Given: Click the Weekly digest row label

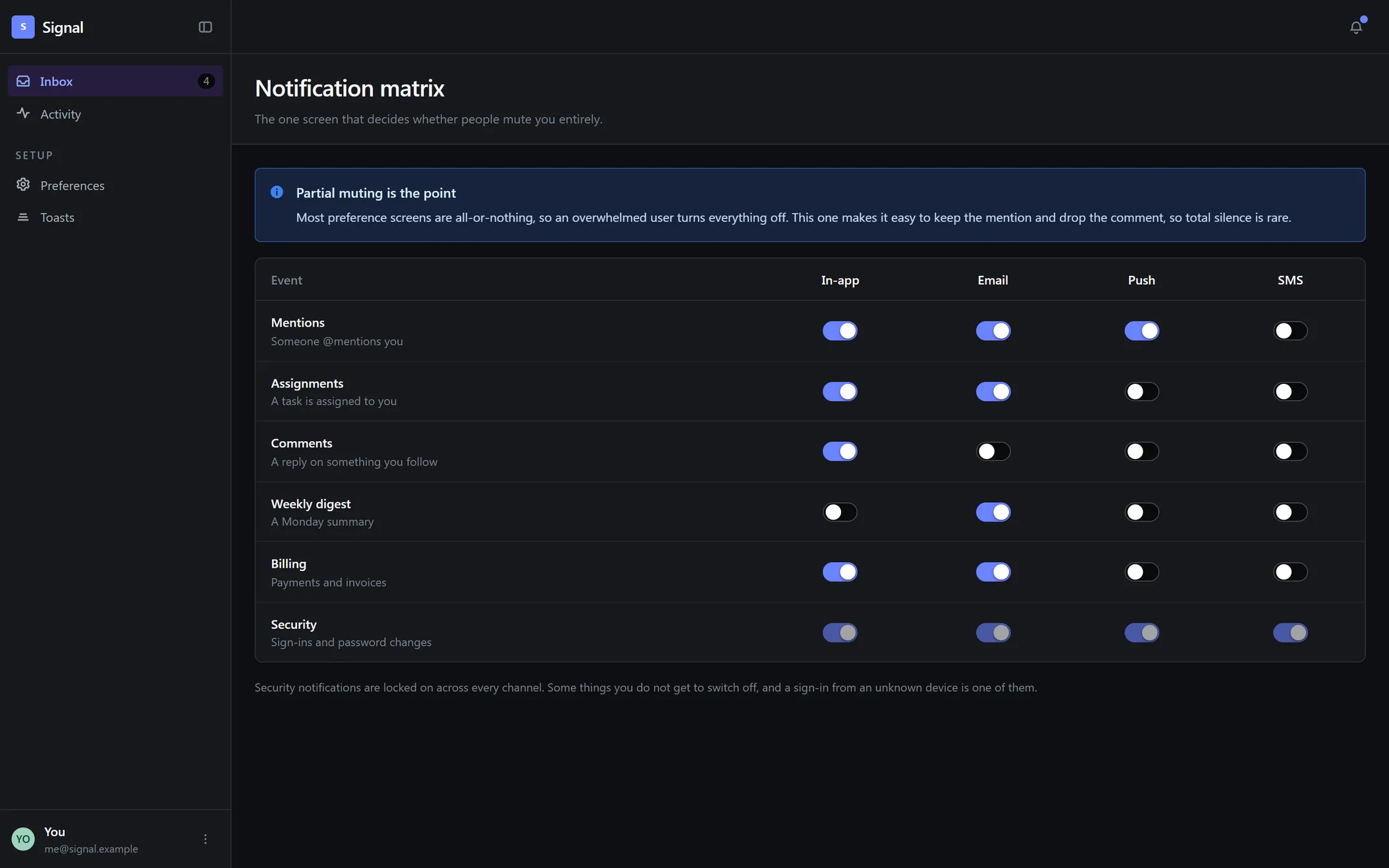Looking at the screenshot, I should tap(311, 503).
